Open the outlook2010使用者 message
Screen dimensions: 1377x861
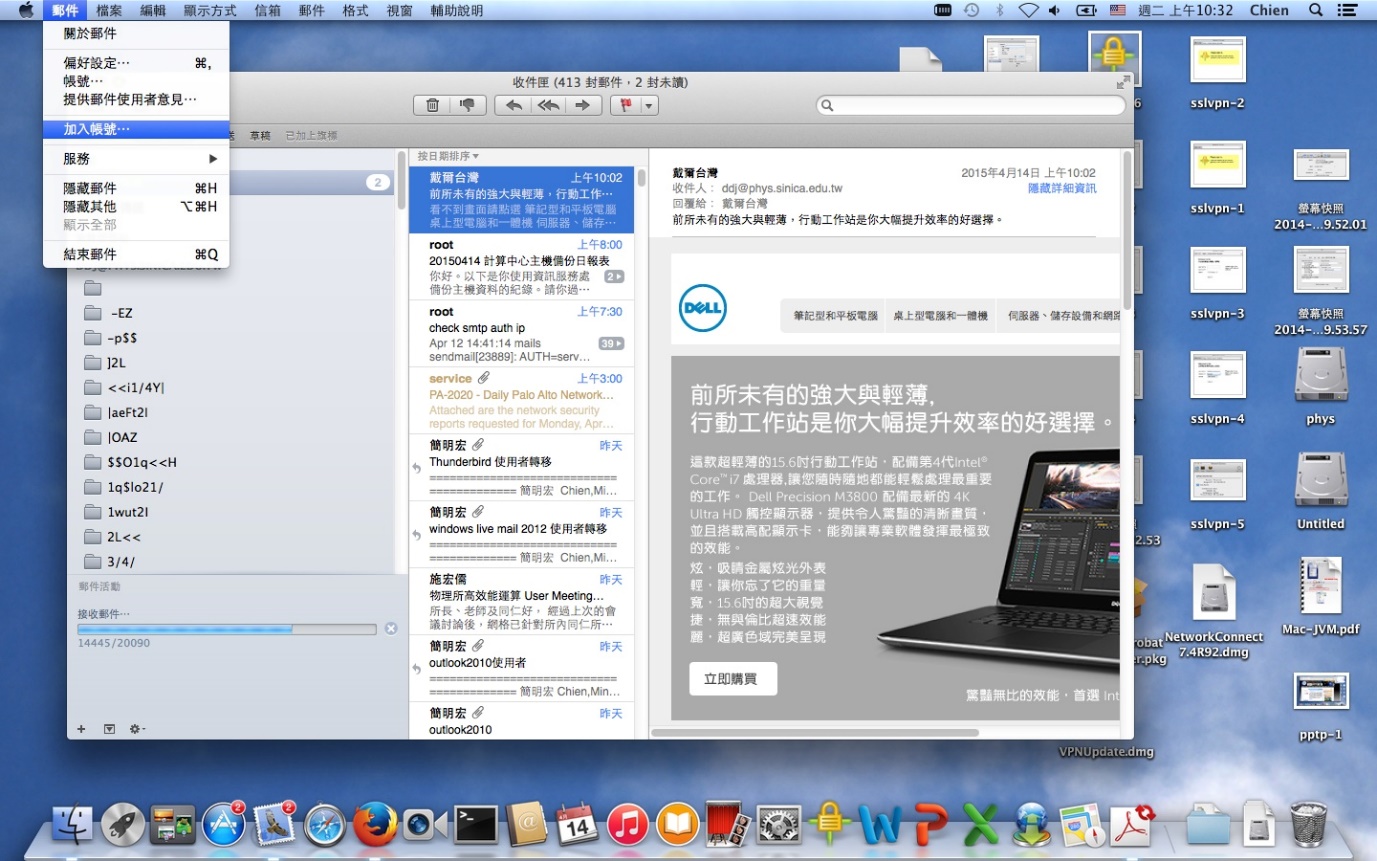click(521, 668)
